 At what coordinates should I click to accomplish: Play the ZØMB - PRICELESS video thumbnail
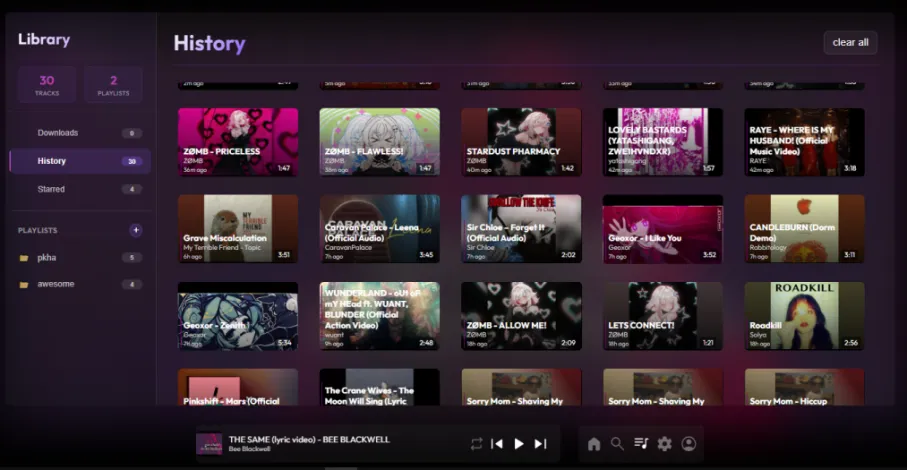click(238, 142)
